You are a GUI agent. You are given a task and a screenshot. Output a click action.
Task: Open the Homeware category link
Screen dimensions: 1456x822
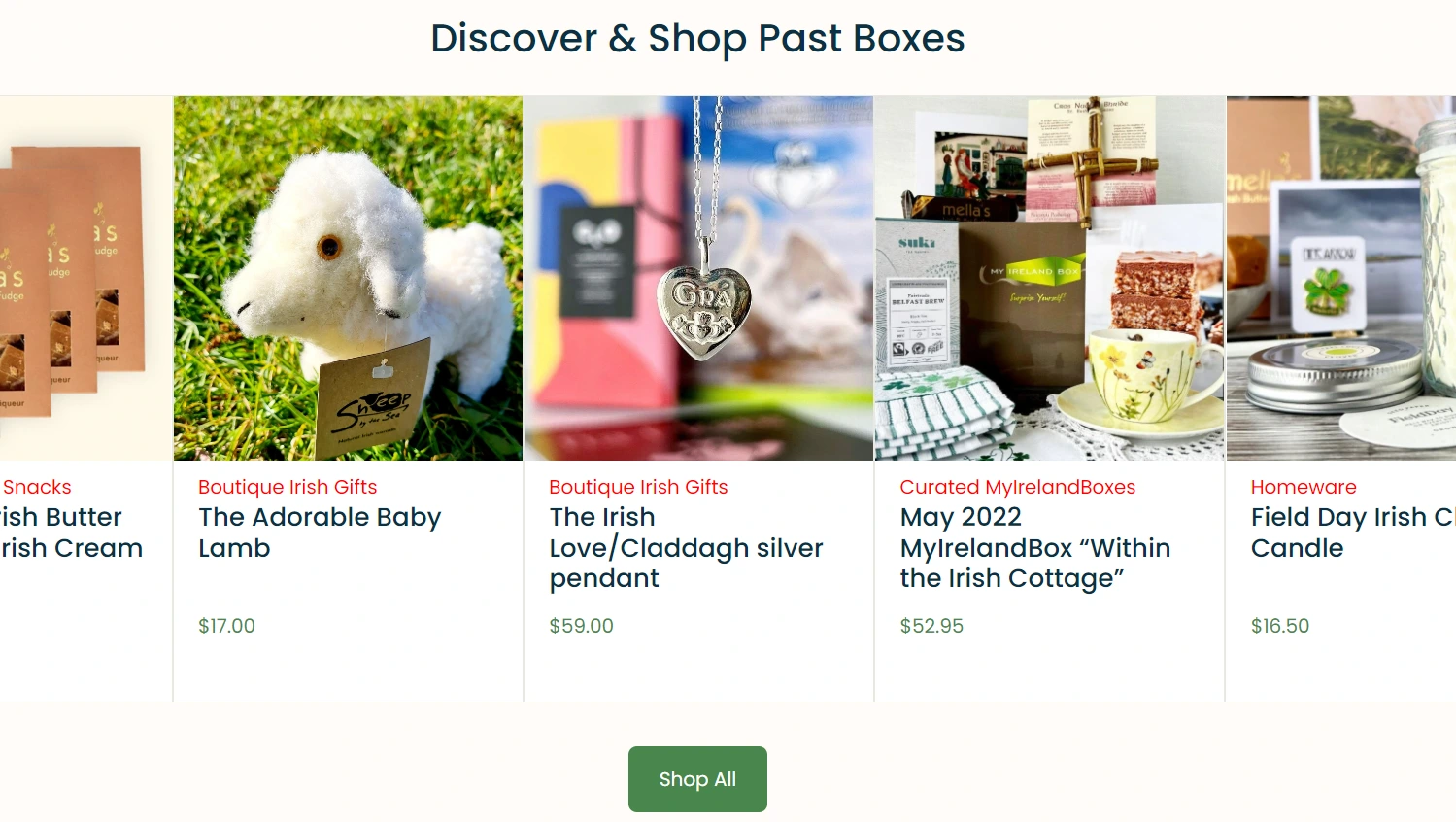click(x=1304, y=487)
